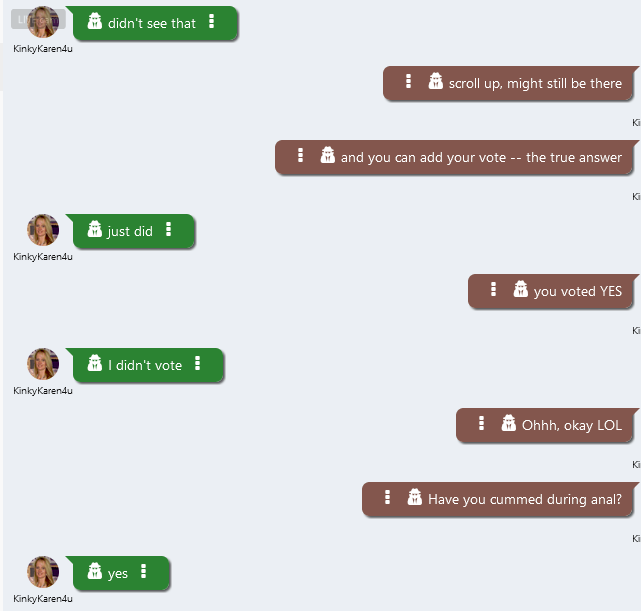Open three-dot menu for "scroll up, might still be there"
The image size is (641, 611).
408,82
